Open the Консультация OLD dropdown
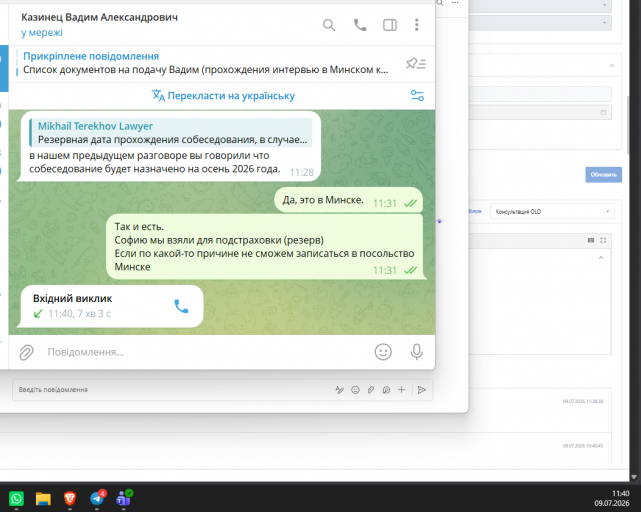 click(x=552, y=211)
